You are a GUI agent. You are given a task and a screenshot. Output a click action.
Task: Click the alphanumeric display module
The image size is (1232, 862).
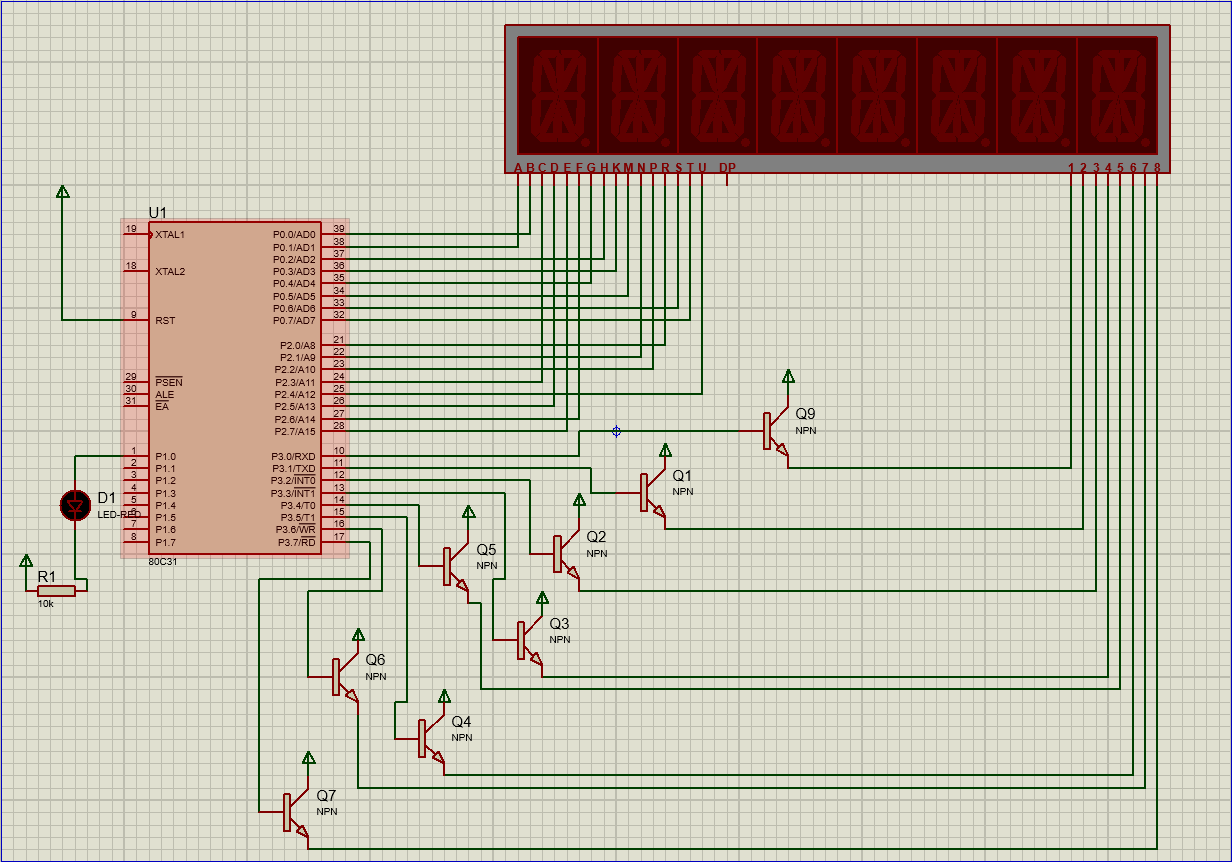835,95
